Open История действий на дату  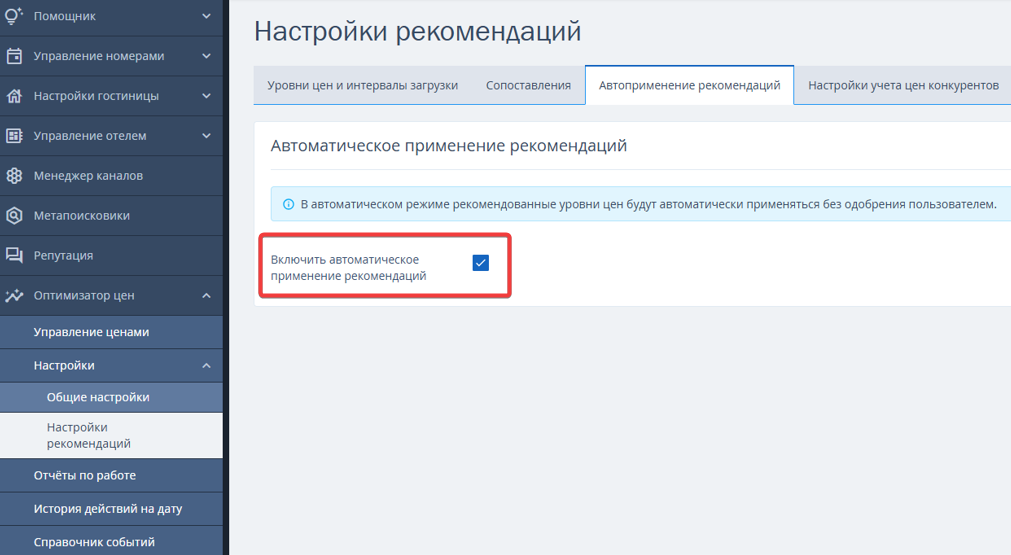(112, 509)
